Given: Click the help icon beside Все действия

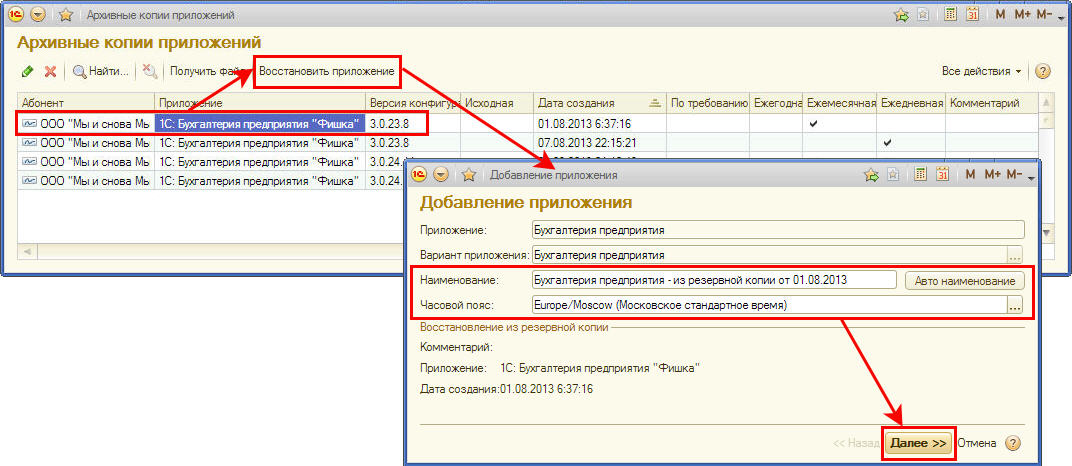Looking at the screenshot, I should click(x=1043, y=72).
